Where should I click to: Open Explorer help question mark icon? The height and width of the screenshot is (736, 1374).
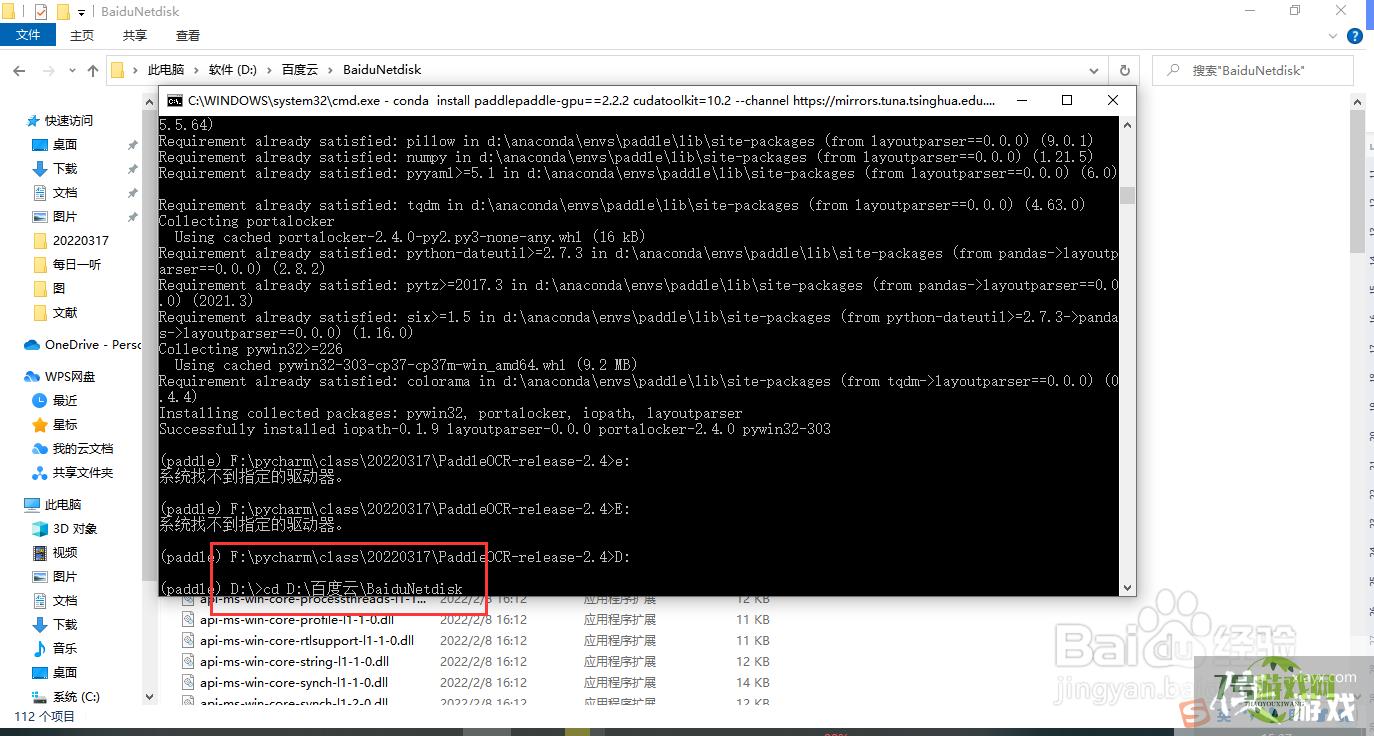(x=1356, y=35)
